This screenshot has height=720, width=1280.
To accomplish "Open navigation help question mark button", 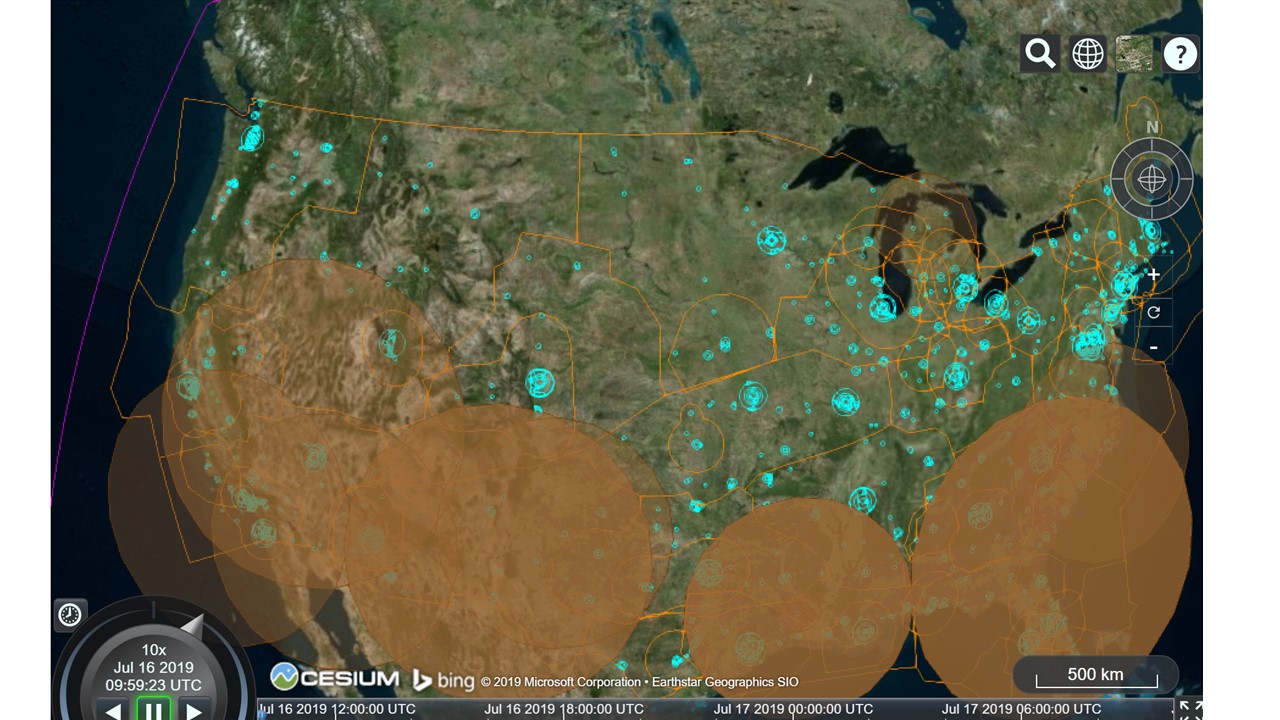I will (1180, 54).
